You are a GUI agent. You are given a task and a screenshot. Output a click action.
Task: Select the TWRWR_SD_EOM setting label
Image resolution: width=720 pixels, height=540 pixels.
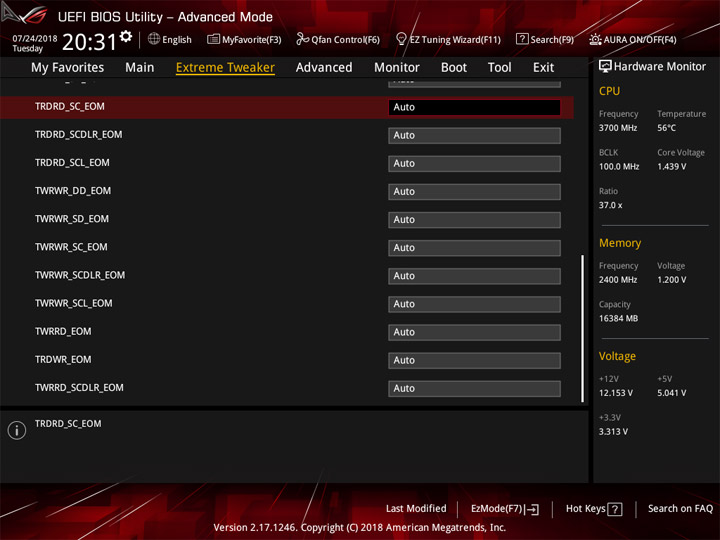72,219
